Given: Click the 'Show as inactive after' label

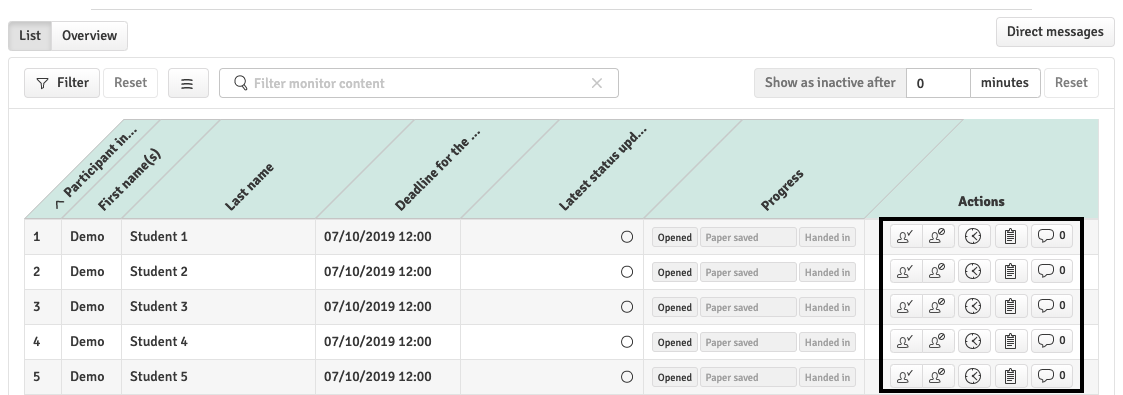Looking at the screenshot, I should pyautogui.click(x=830, y=83).
